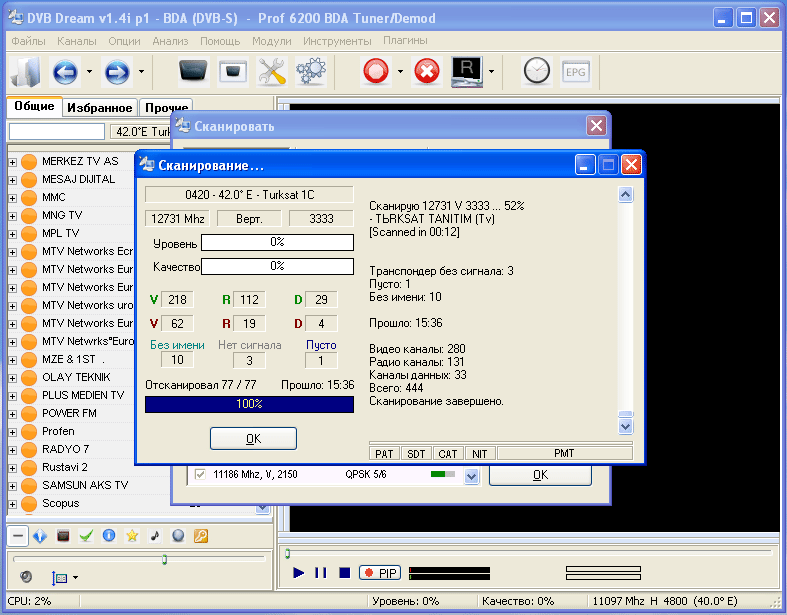Screen dimensions: 787x615
Task: Click the small window screen toolbar icon
Action: click(x=233, y=72)
